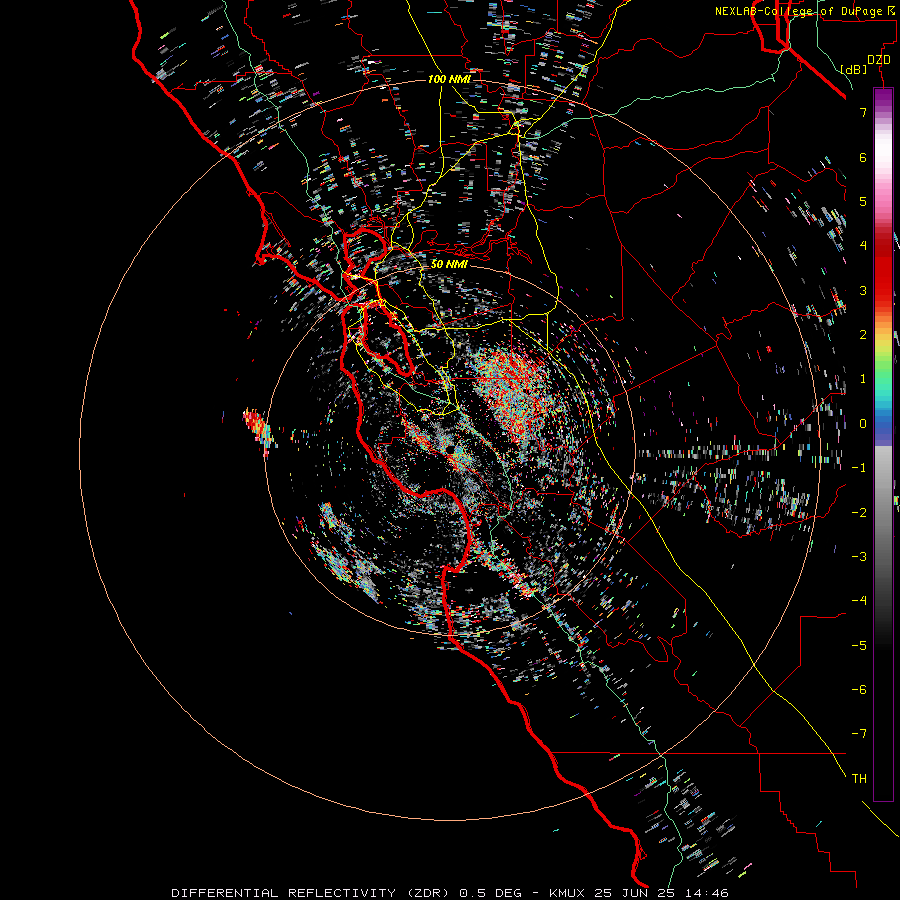Click the '4' value on the dB scale
Image resolution: width=900 pixels, height=900 pixels.
pyautogui.click(x=863, y=246)
